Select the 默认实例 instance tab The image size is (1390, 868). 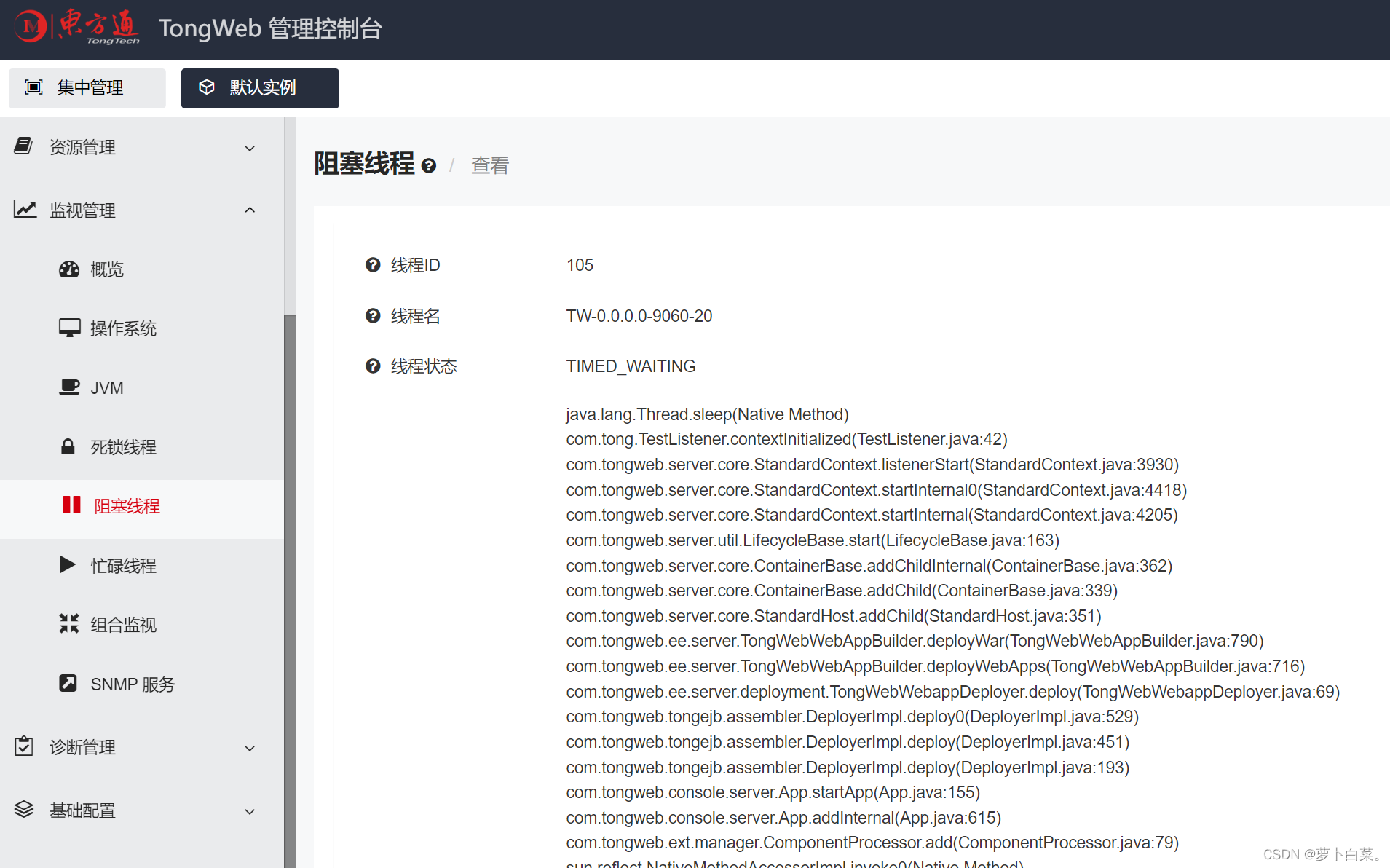[259, 87]
